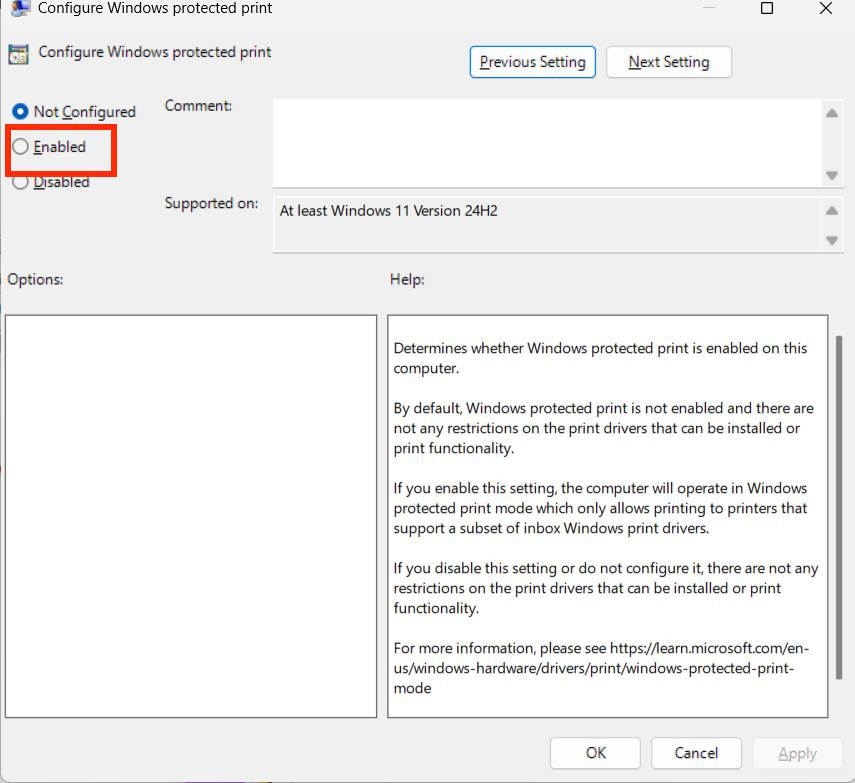Click the Next Setting button
The height and width of the screenshot is (783, 855).
[668, 61]
